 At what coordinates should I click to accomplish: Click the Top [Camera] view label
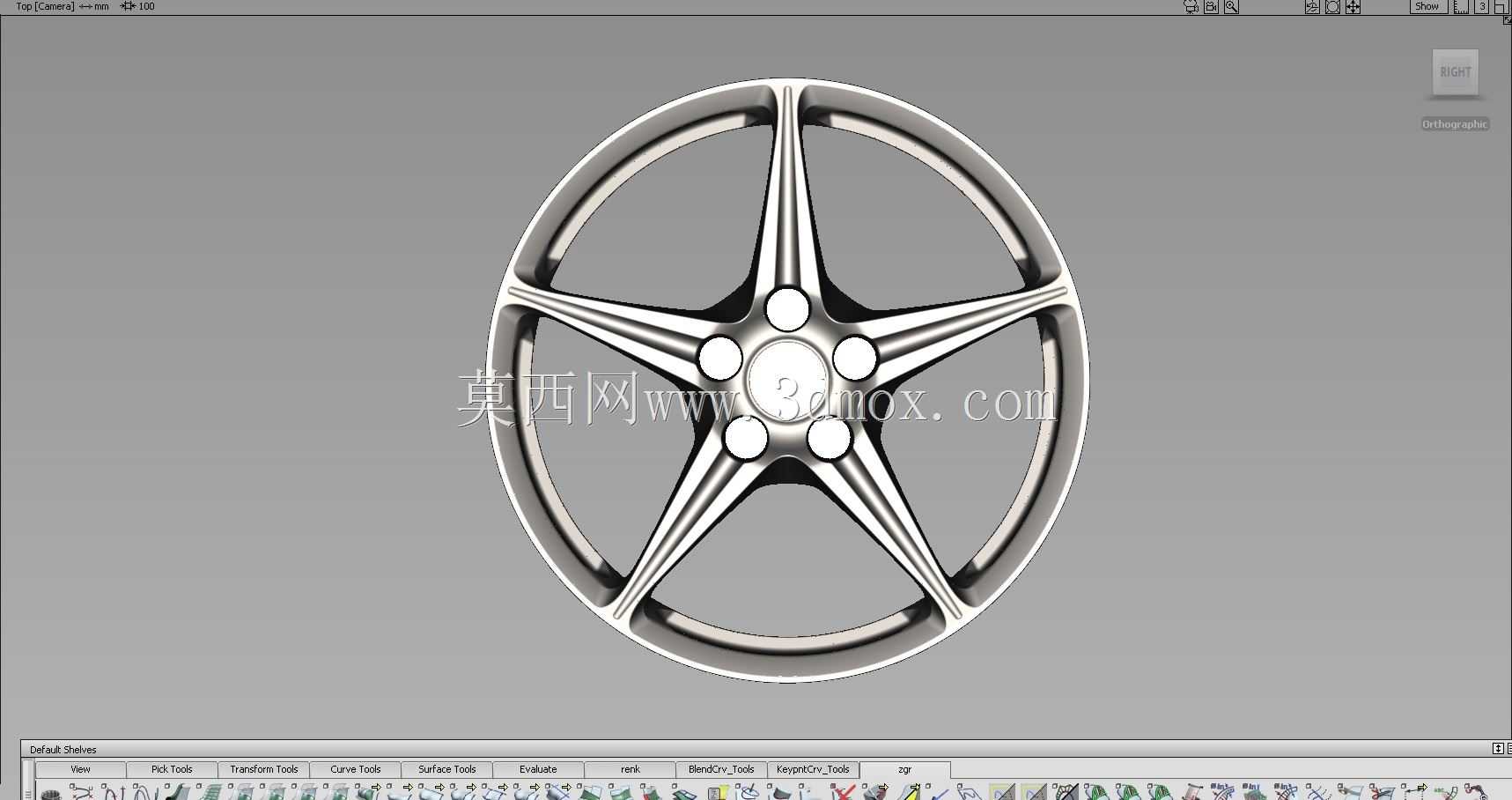(46, 6)
